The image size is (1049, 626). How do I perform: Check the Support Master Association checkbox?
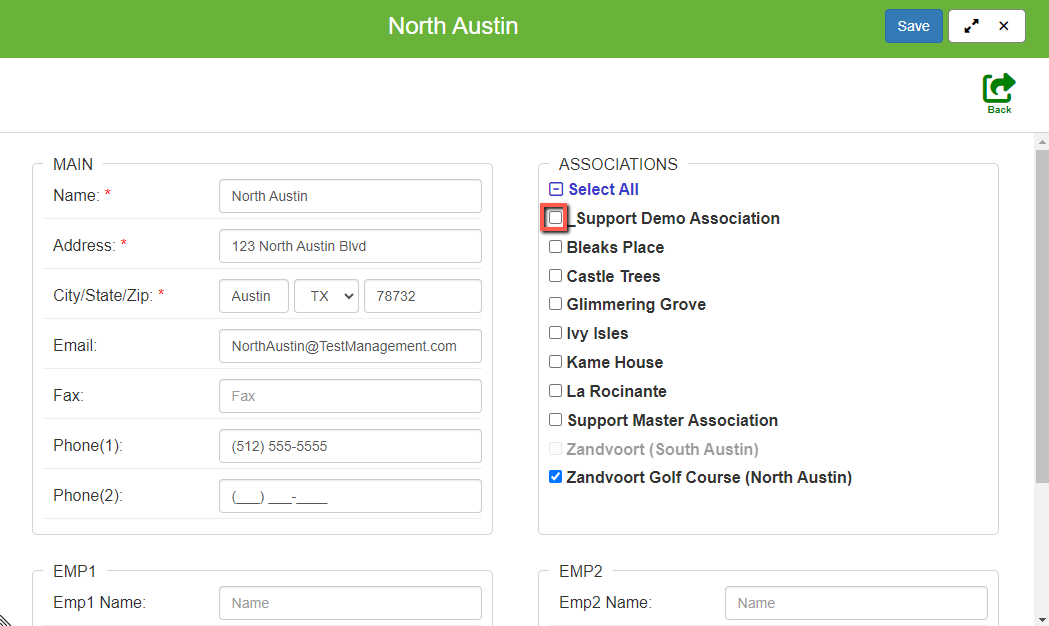click(x=555, y=419)
